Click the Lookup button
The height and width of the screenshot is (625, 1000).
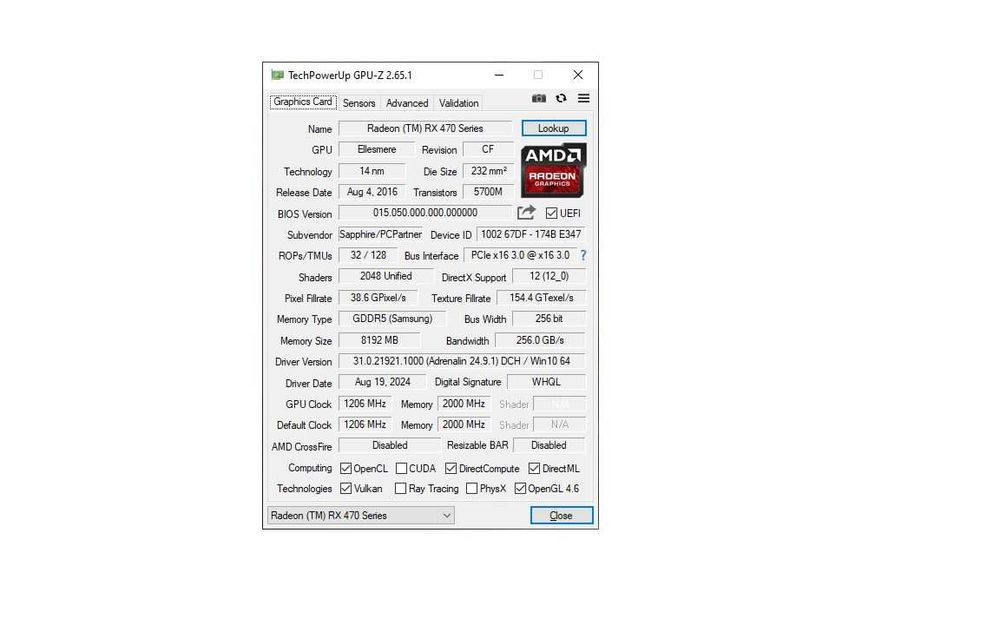tap(554, 128)
